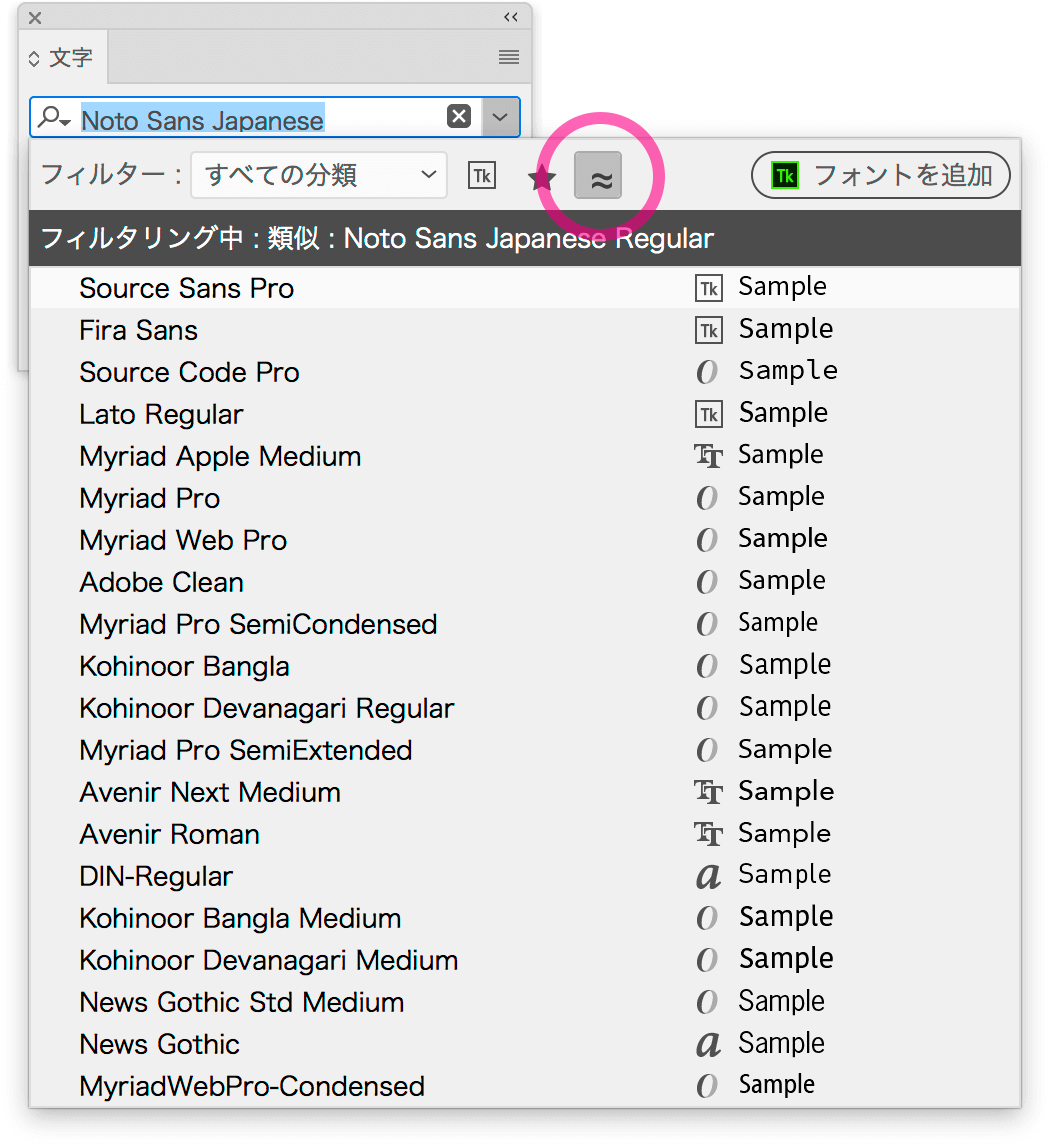Click Sample preview for Avenir Next Medium
Viewport: 1050px width, 1144px height.
tap(786, 792)
